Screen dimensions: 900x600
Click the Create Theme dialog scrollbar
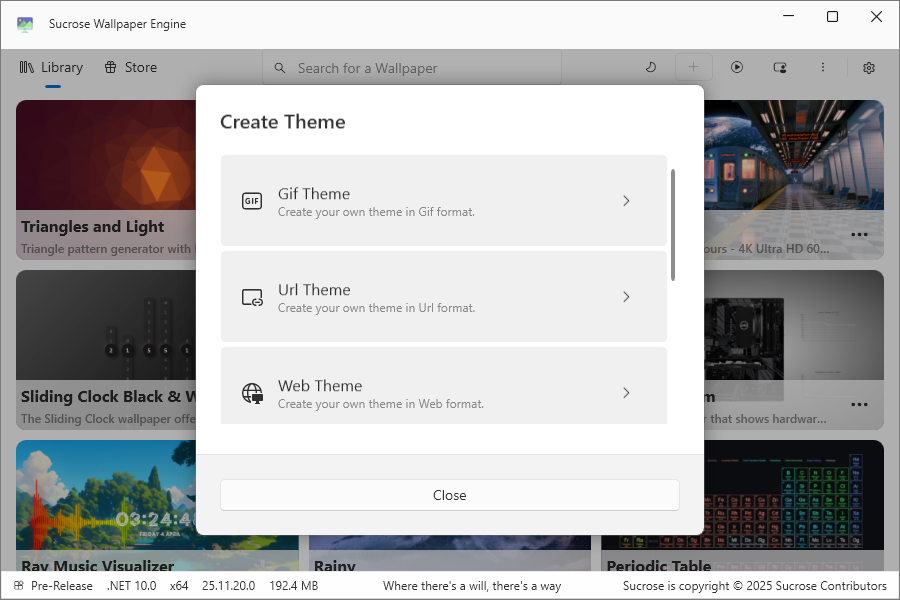click(673, 225)
